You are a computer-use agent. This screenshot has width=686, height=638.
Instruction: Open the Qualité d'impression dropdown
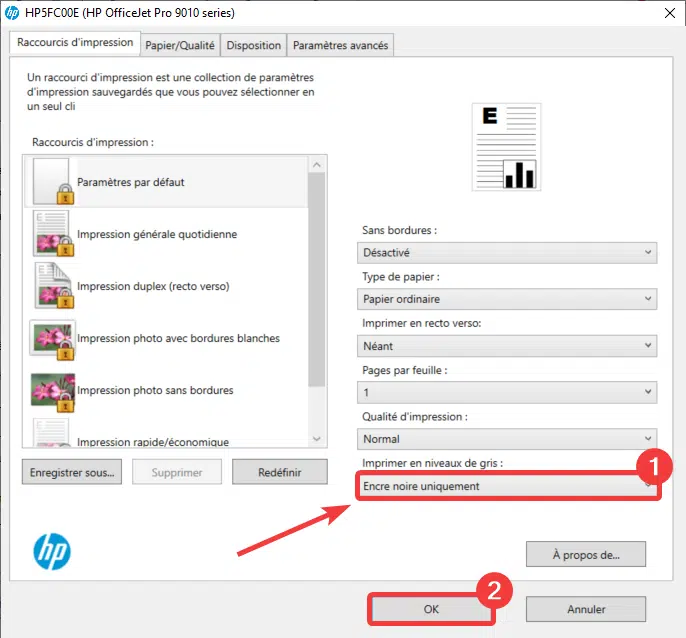click(507, 439)
